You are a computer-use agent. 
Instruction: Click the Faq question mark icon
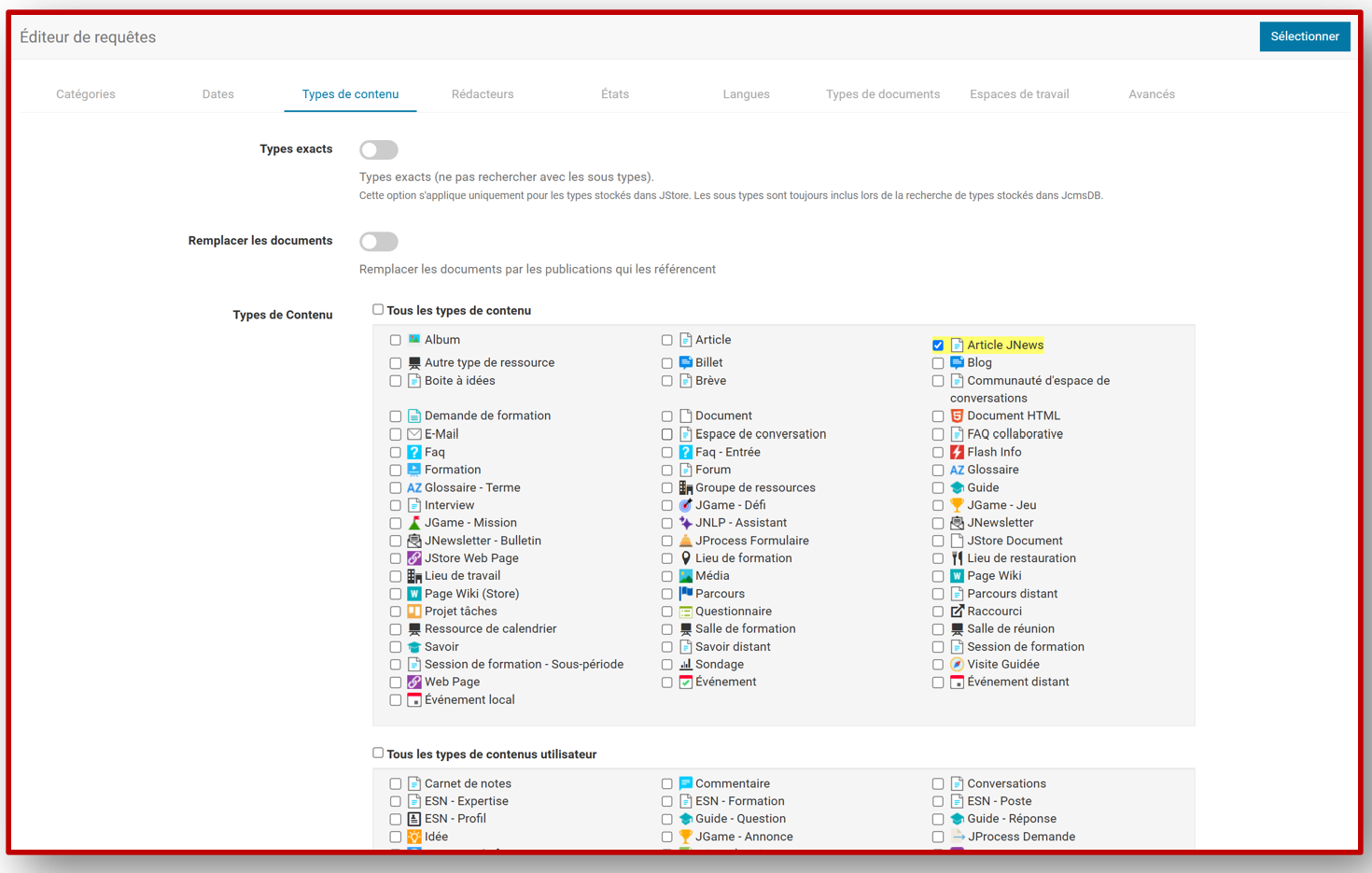pos(414,452)
